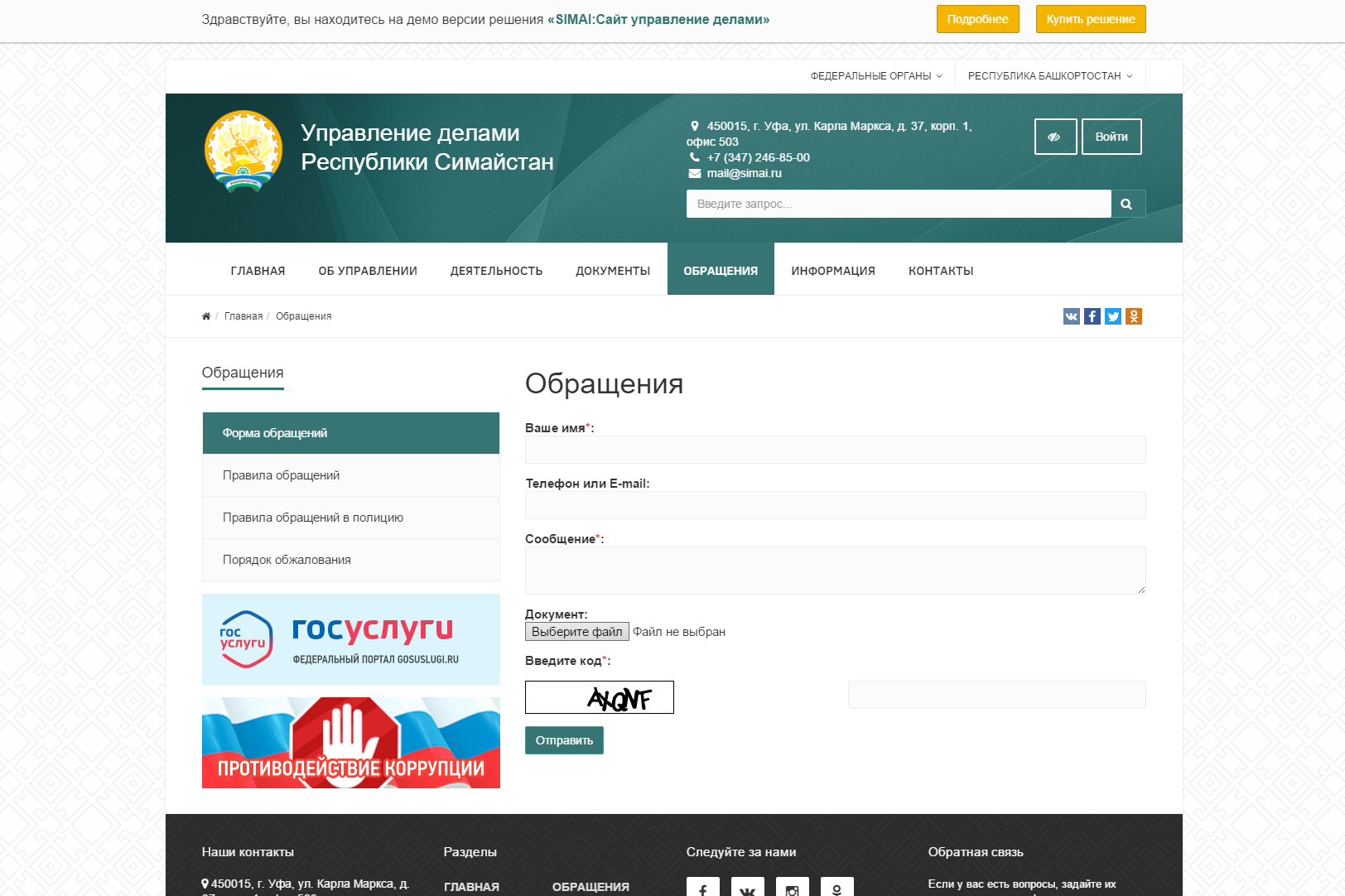Focus the Телефон или E-mail field

click(836, 505)
